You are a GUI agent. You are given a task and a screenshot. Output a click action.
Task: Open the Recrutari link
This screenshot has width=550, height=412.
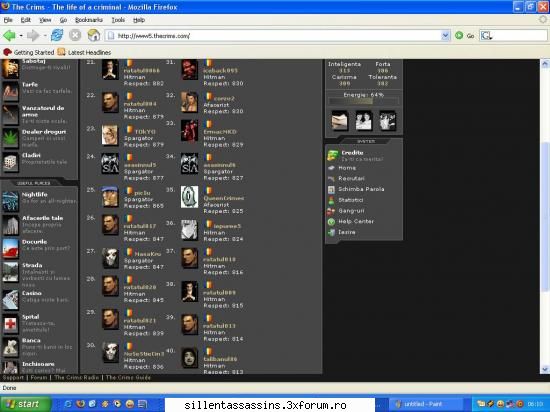point(351,178)
